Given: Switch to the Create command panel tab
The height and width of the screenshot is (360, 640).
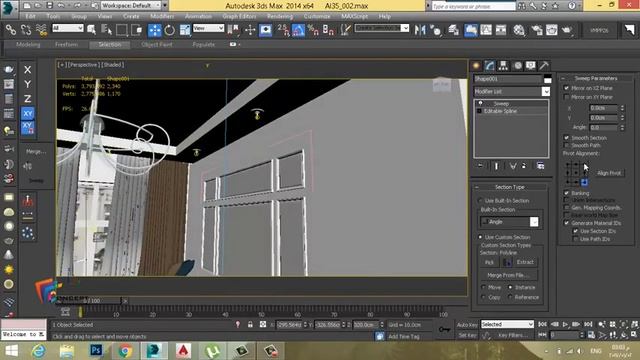Looking at the screenshot, I should [x=476, y=66].
